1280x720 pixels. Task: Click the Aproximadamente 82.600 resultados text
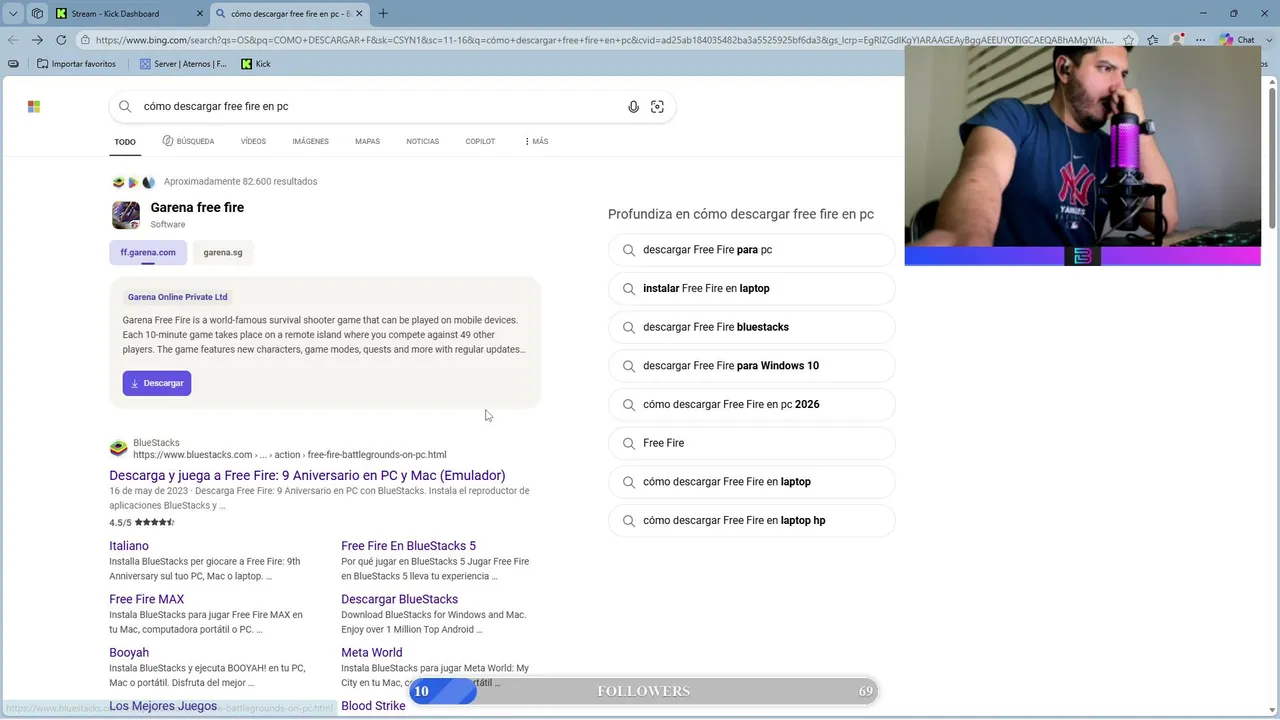240,182
